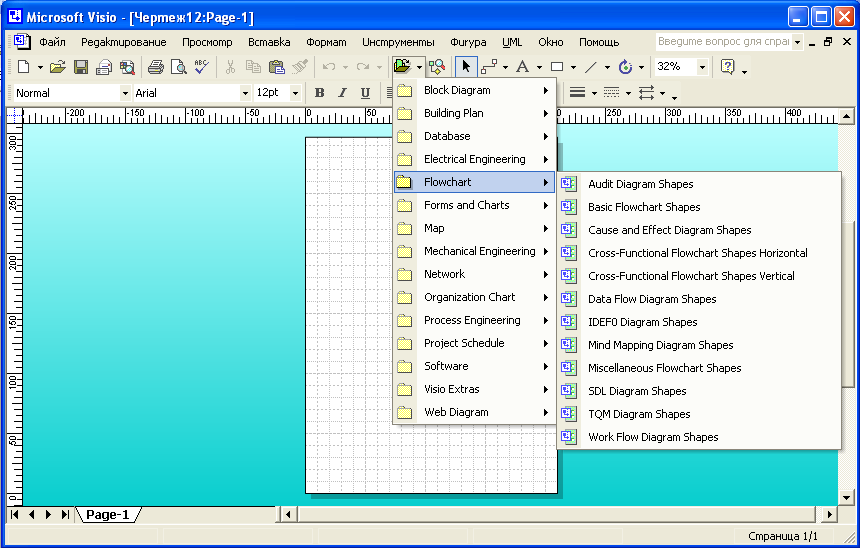Toggle Italic formatting
This screenshot has height=548, width=860.
342,93
